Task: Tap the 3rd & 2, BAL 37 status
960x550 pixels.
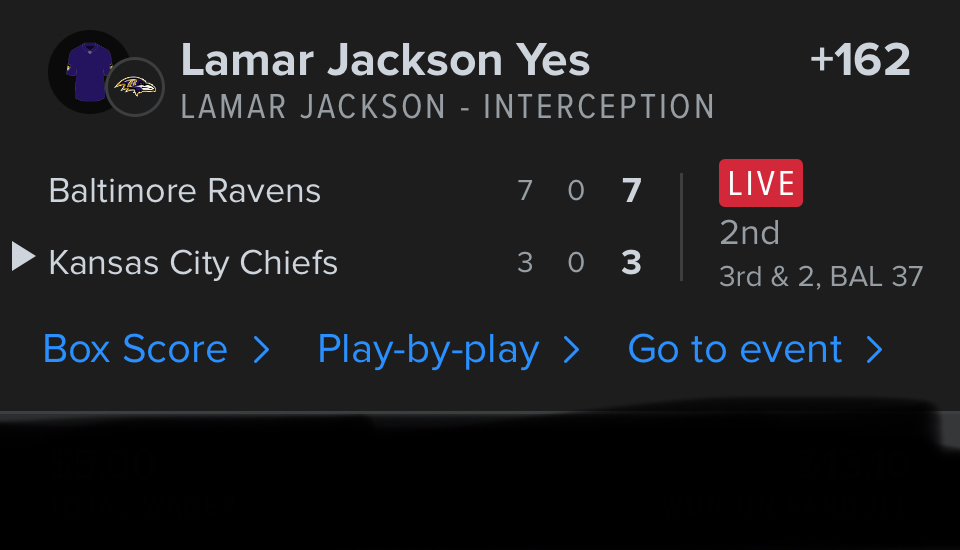Action: click(x=820, y=276)
